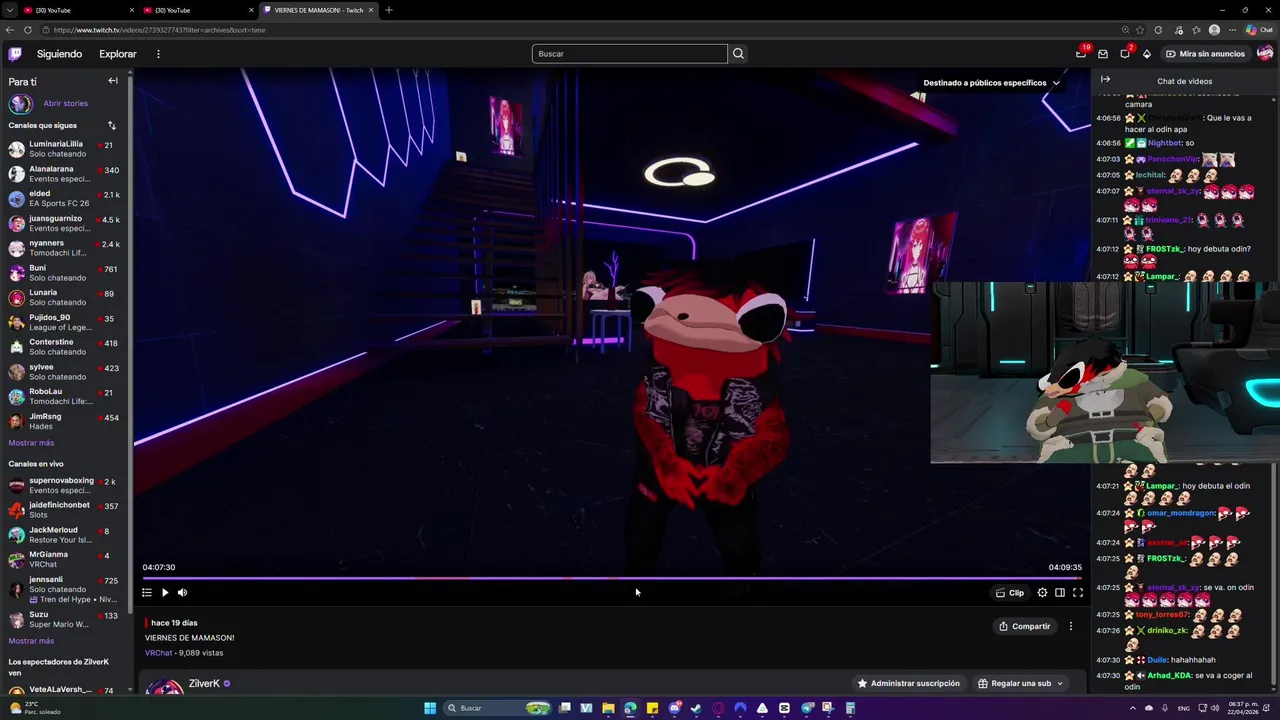Open Suzu channel in sidebar

(64, 619)
